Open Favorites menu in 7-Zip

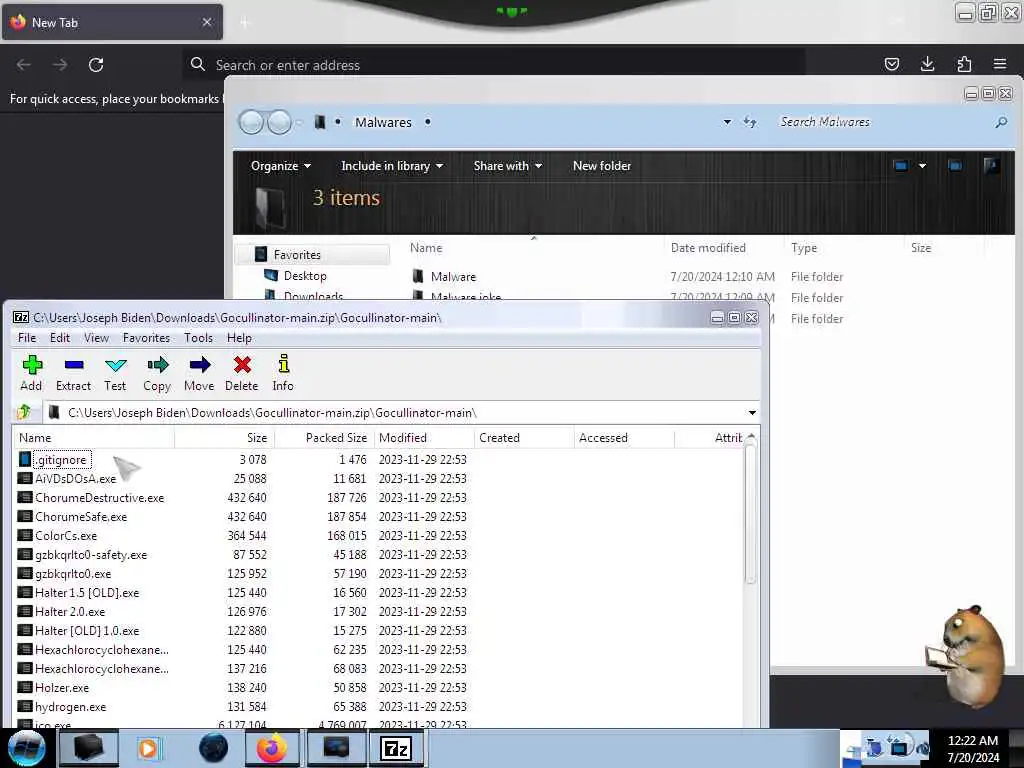click(x=146, y=338)
